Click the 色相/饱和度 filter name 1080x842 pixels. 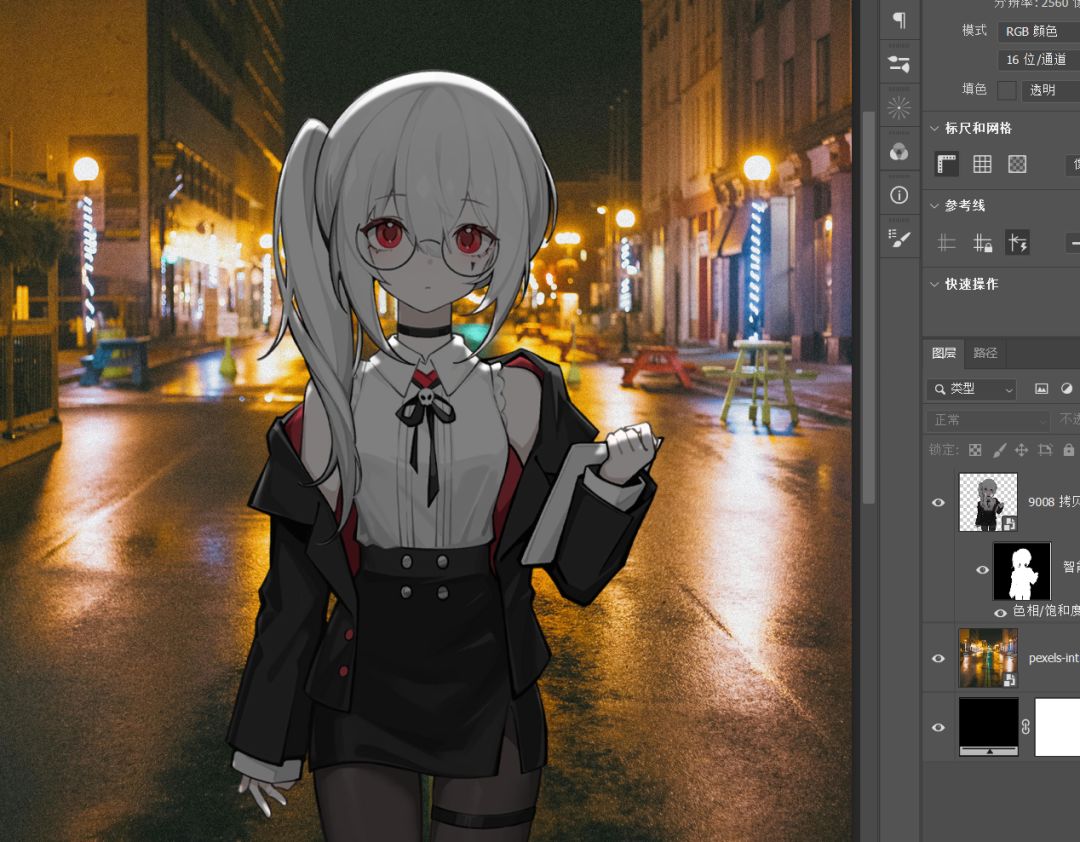click(x=1046, y=610)
